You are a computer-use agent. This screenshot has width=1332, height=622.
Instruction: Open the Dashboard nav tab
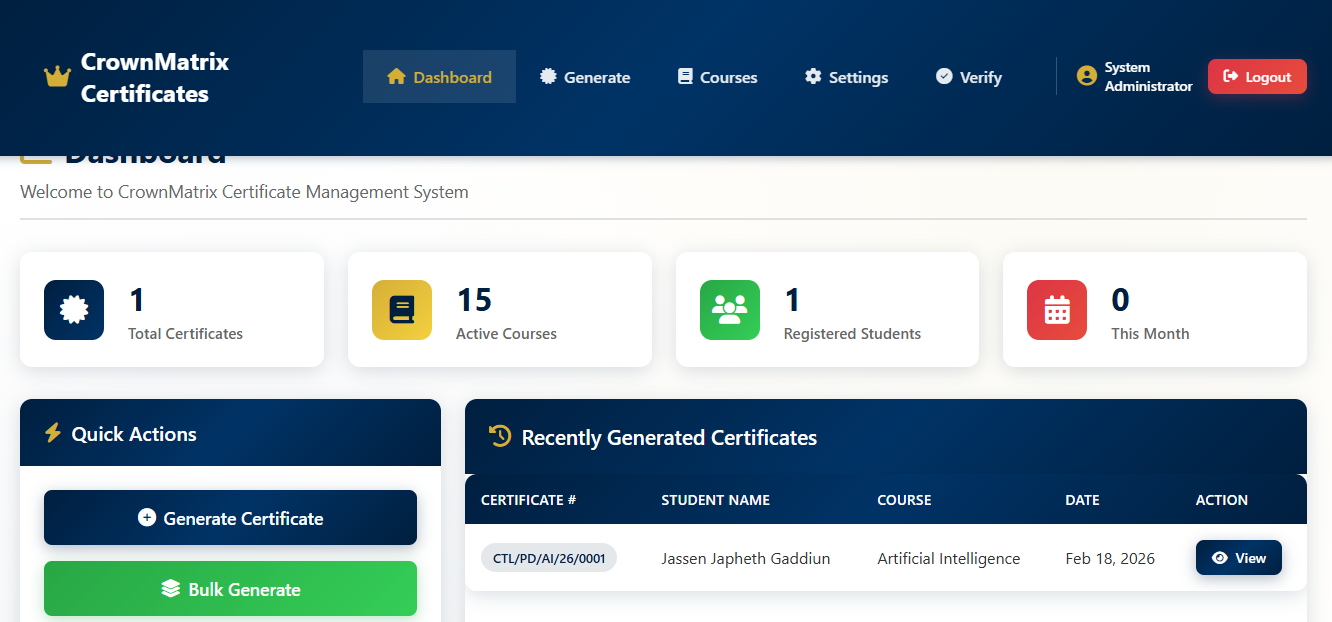click(439, 77)
